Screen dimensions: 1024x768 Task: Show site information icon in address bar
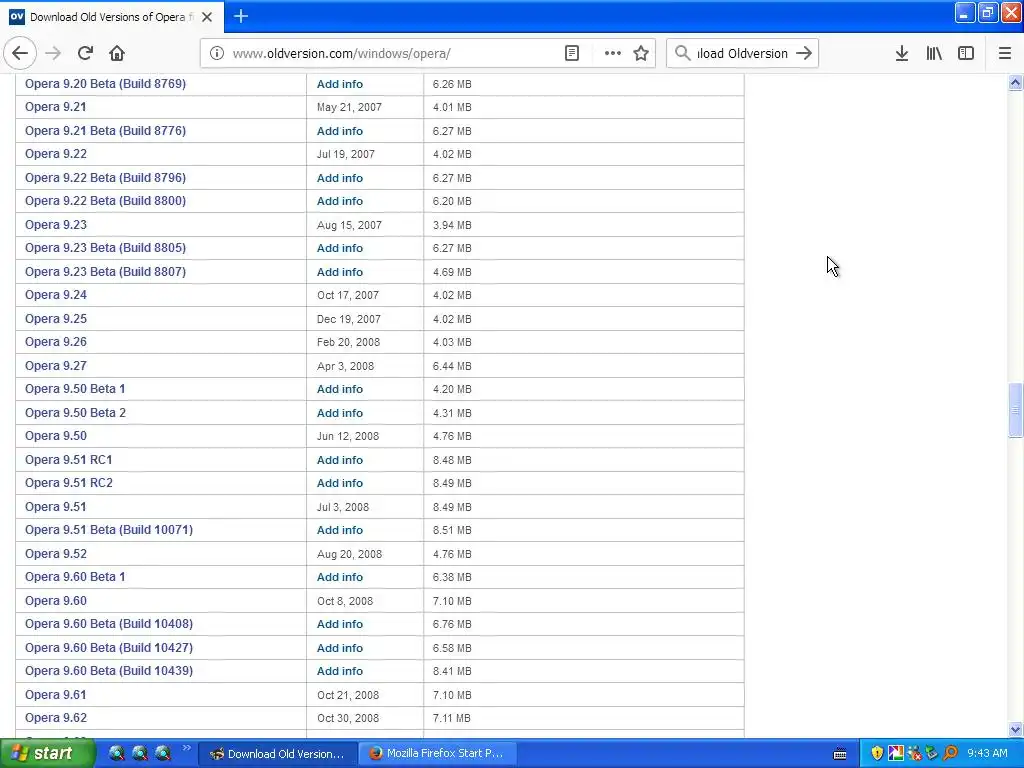coord(217,54)
